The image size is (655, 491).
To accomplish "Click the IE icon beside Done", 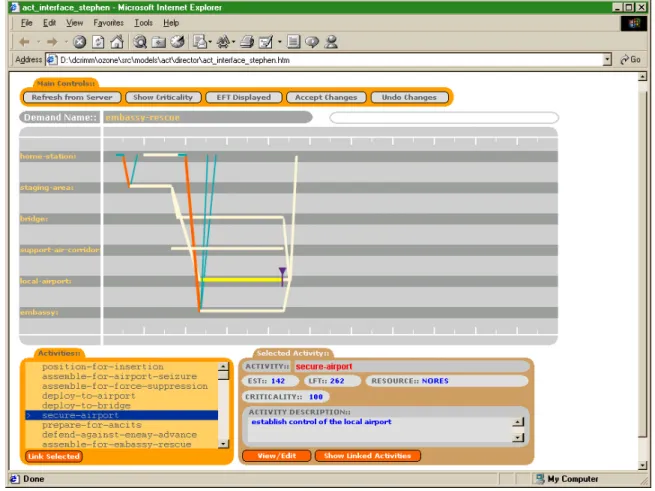I will 15,478.
